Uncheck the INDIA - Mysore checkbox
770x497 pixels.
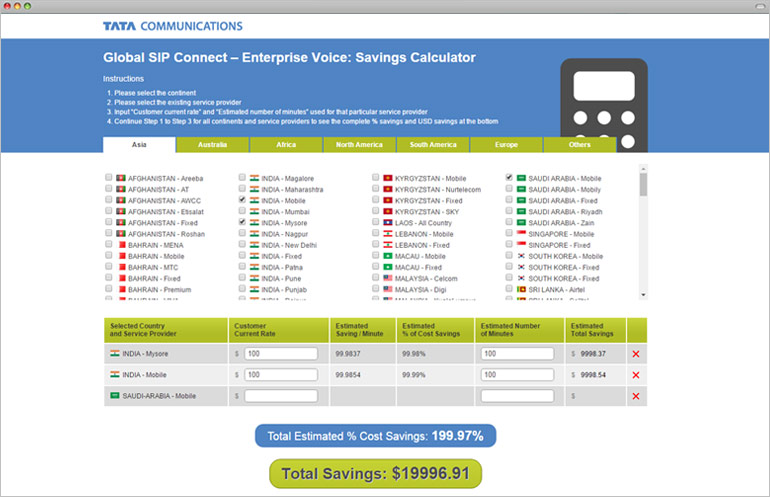coord(242,223)
